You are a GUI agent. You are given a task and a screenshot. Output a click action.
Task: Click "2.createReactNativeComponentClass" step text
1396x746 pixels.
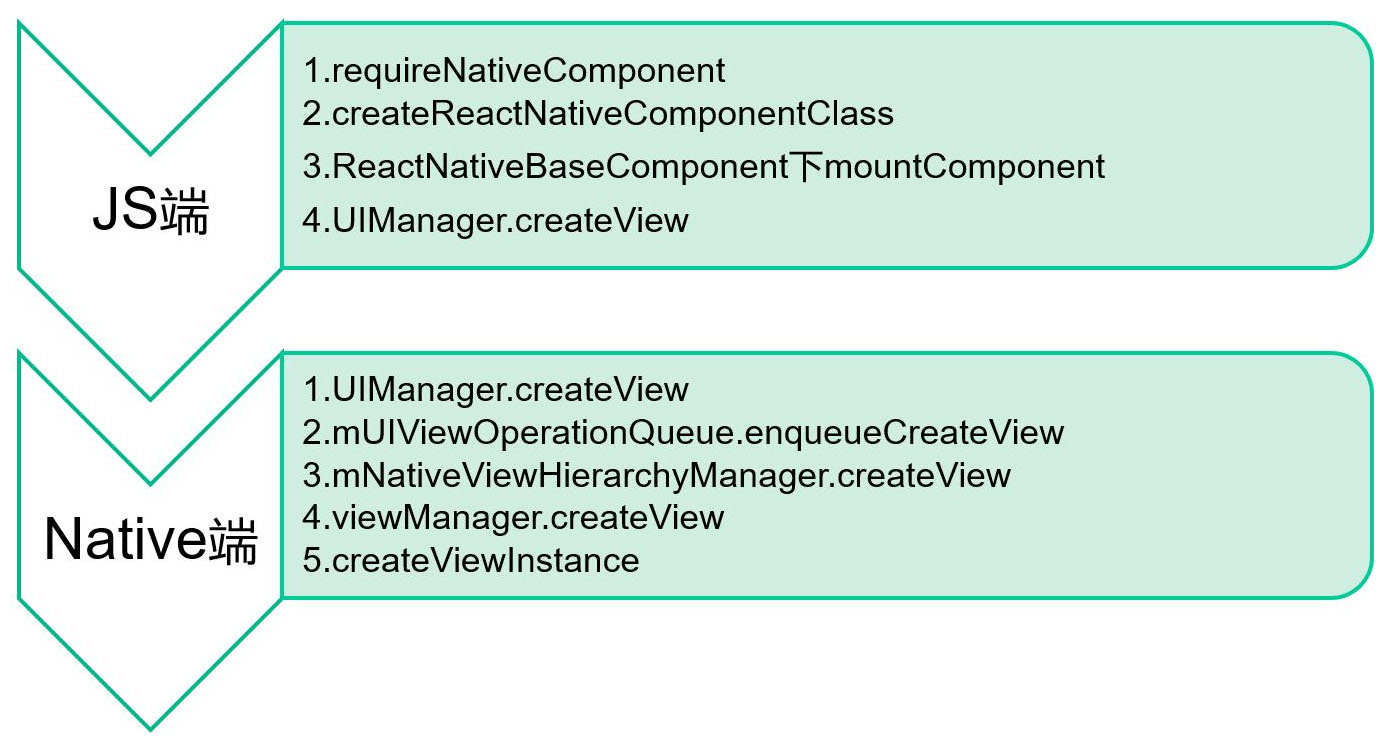[x=598, y=114]
